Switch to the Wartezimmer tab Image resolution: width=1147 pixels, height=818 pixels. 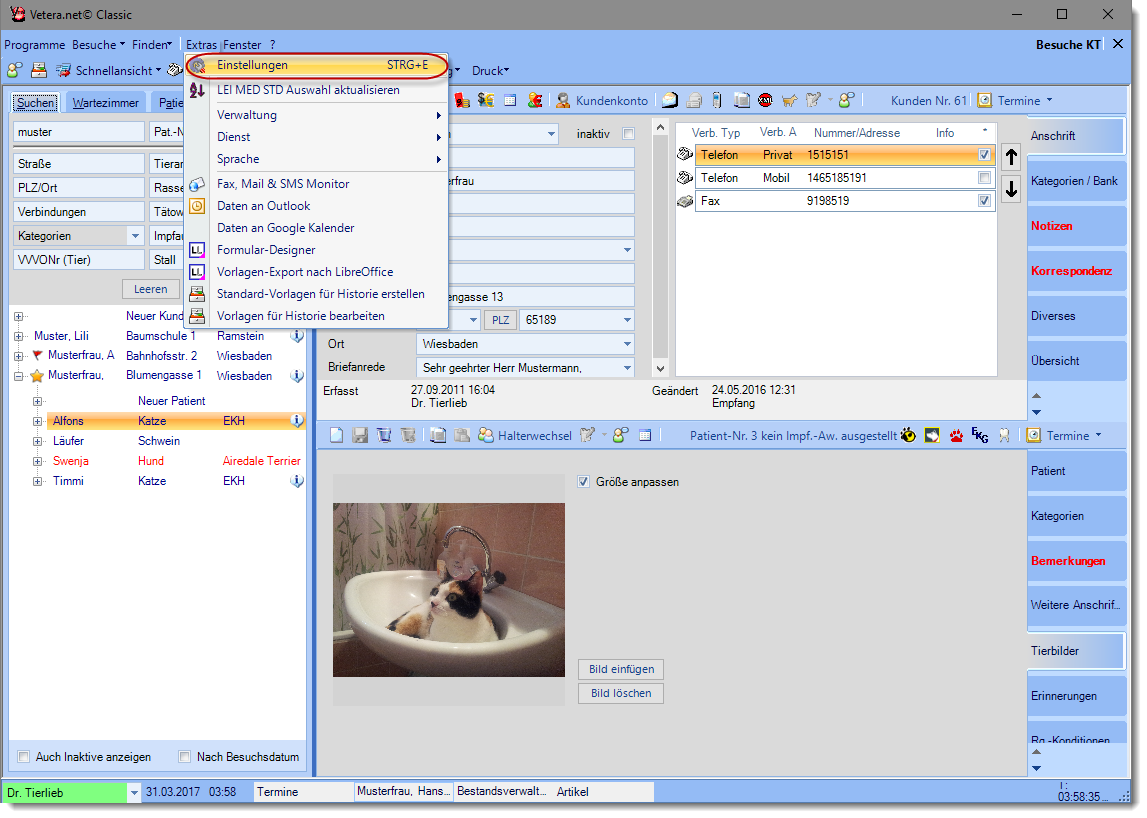tap(106, 103)
